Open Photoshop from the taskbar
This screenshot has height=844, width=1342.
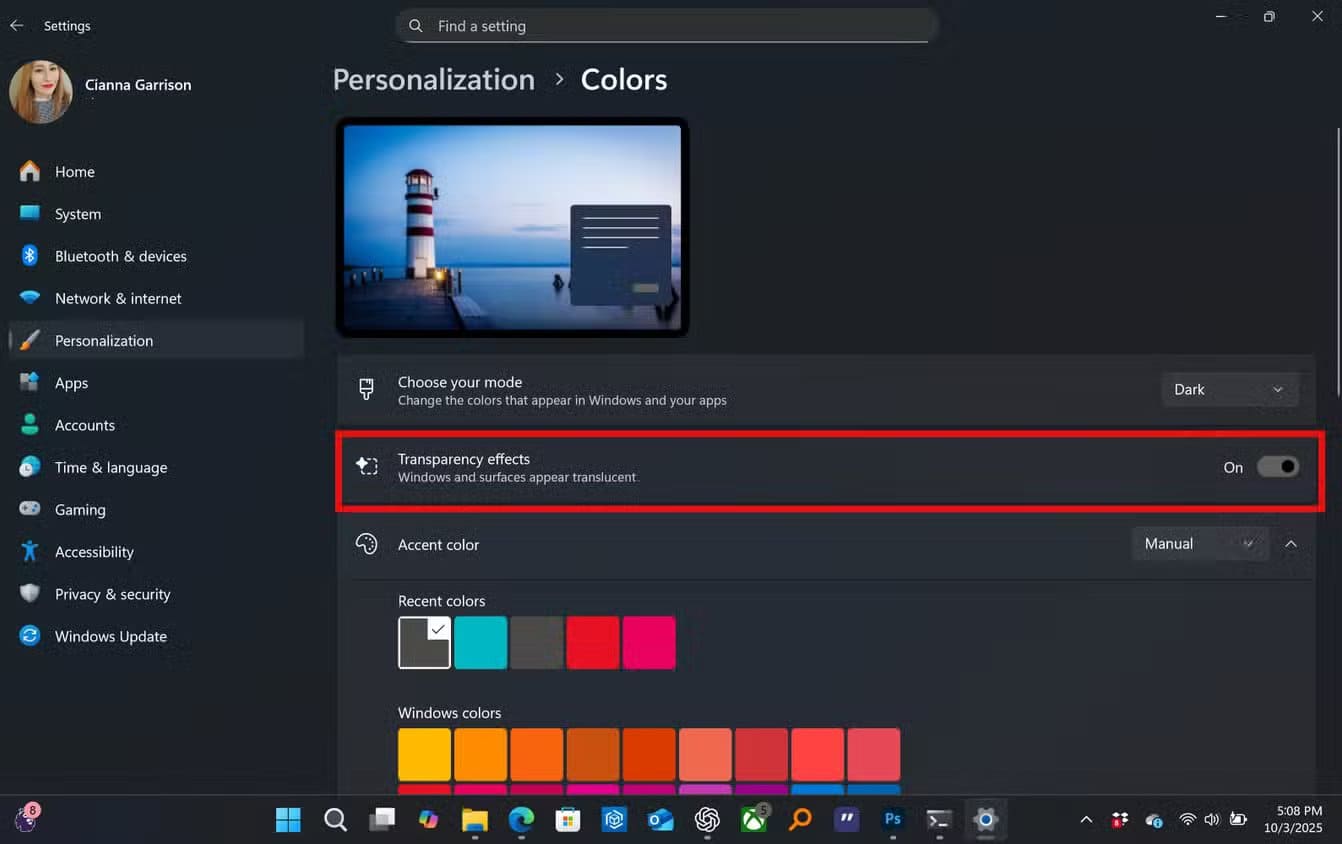[893, 820]
